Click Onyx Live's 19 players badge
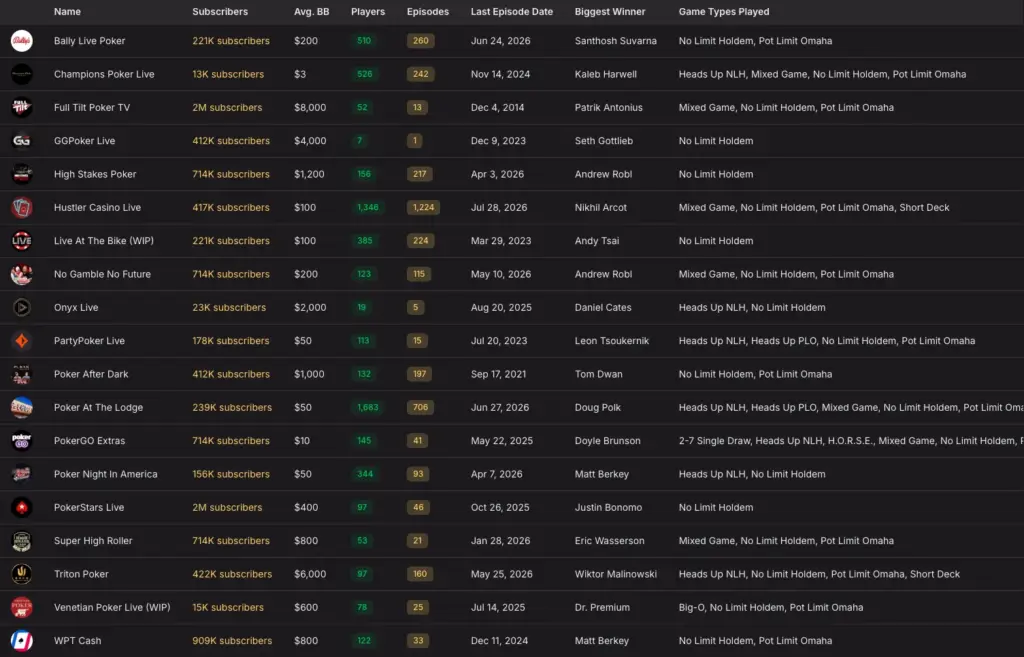Screen dimensions: 1024x657 (x=361, y=307)
